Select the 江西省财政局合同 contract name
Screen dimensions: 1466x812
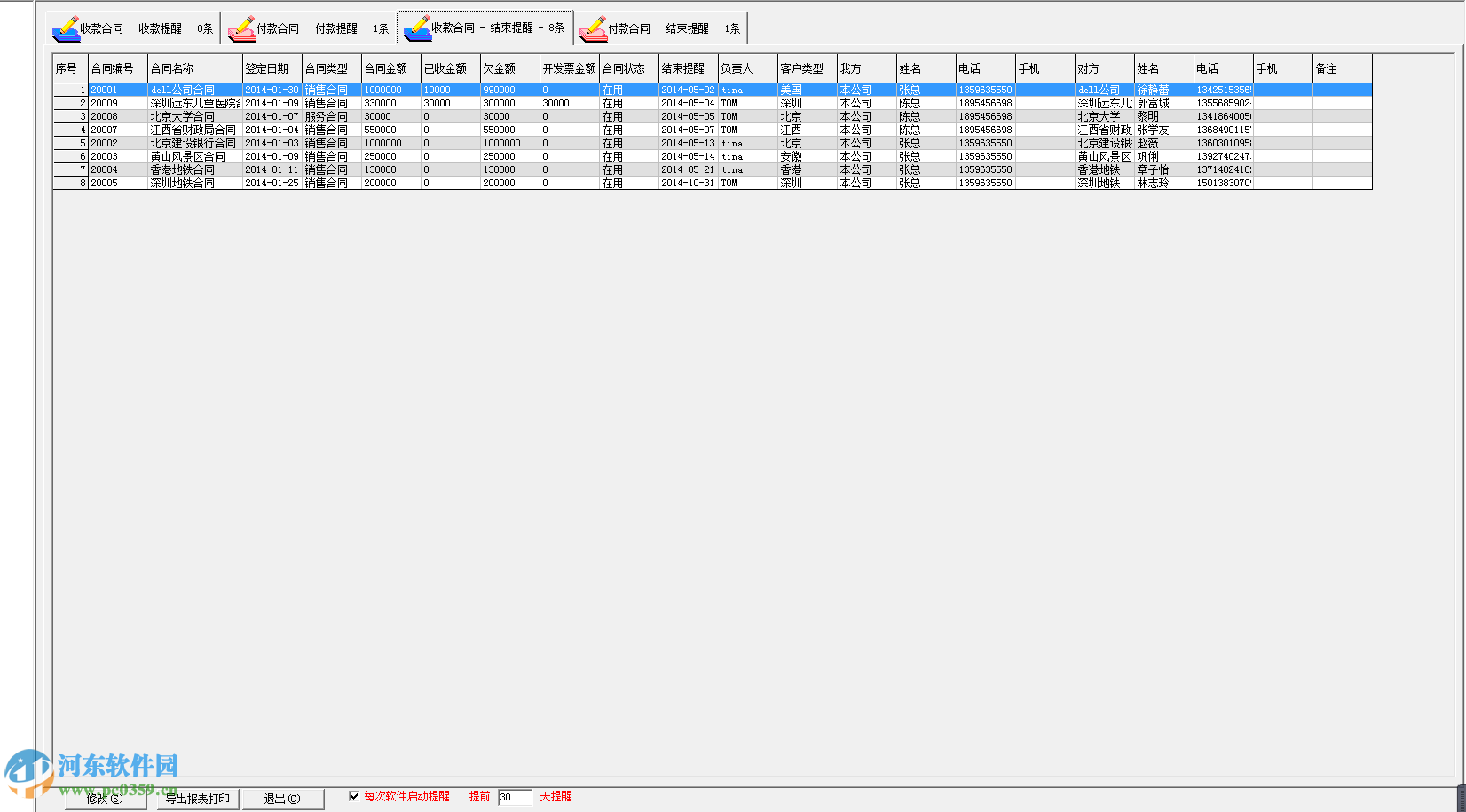pos(195,130)
